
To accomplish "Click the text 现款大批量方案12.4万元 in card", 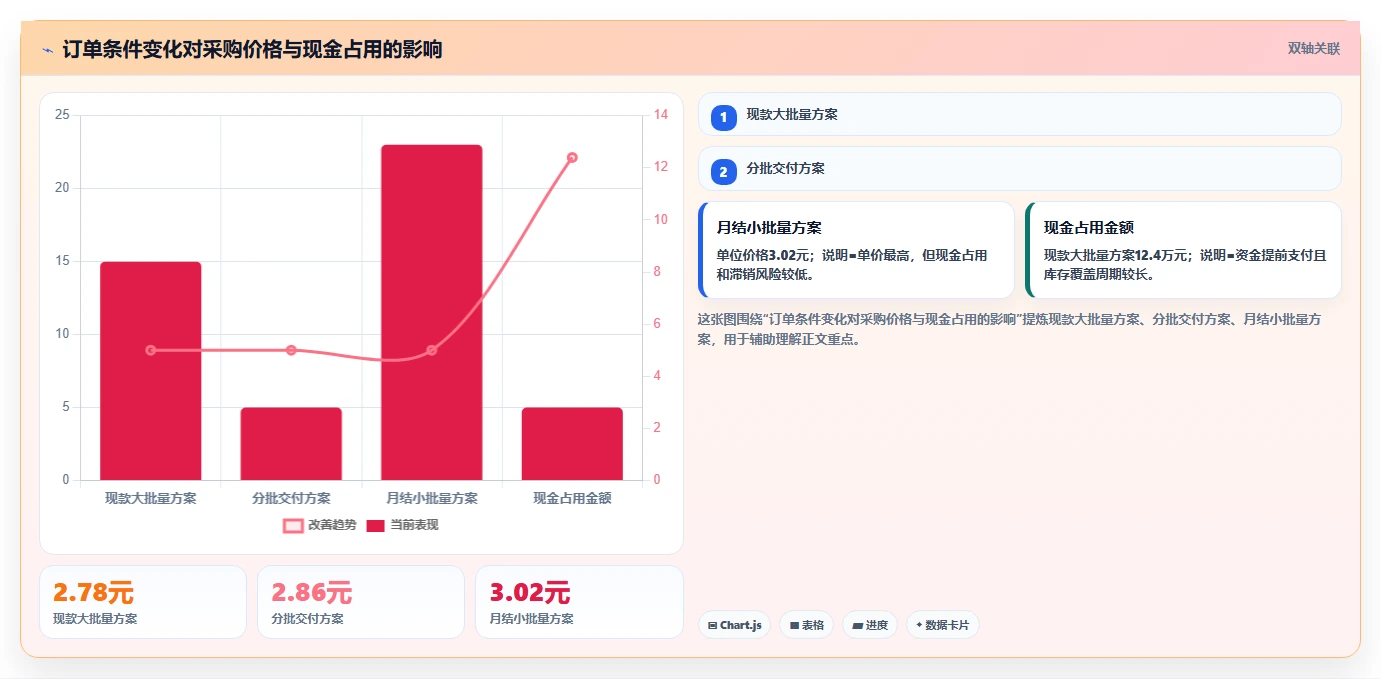I will click(x=1116, y=255).
